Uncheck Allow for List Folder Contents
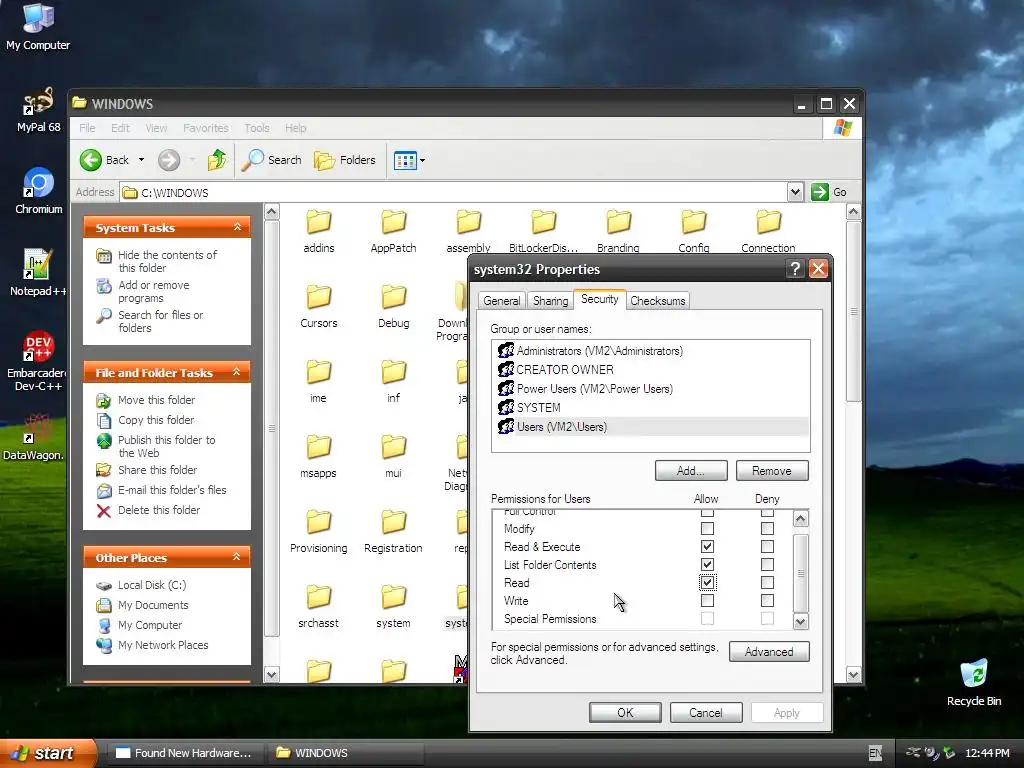The image size is (1024, 768). coord(707,564)
